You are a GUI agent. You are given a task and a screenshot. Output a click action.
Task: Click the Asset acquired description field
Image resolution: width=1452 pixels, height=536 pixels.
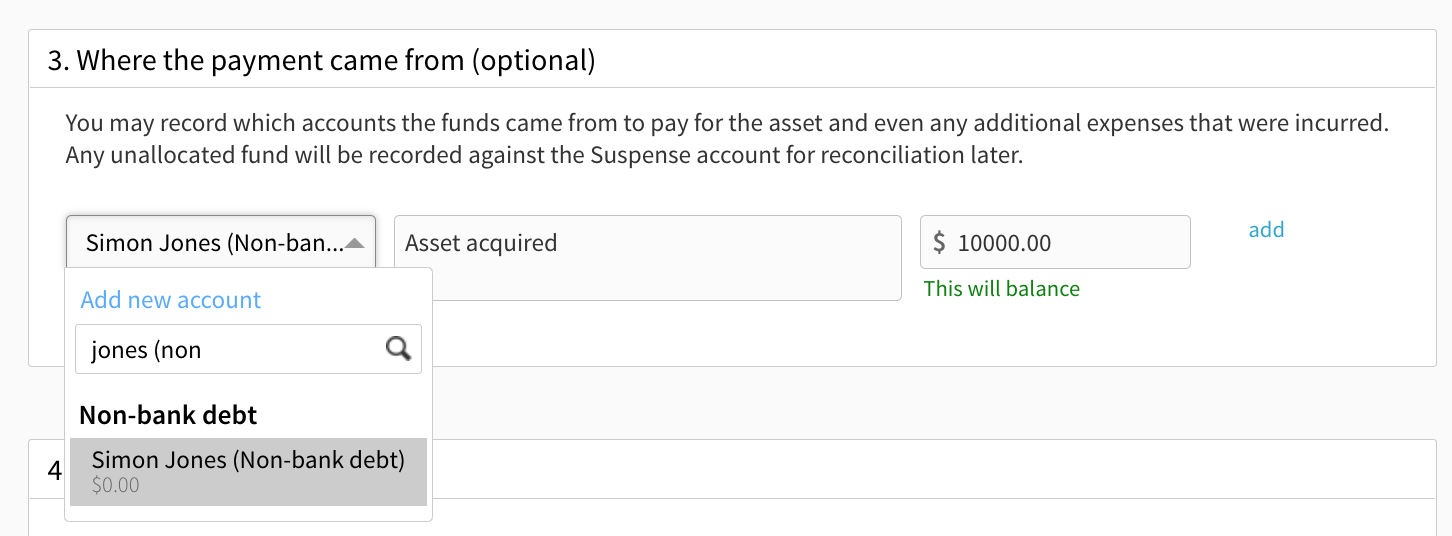coord(648,257)
